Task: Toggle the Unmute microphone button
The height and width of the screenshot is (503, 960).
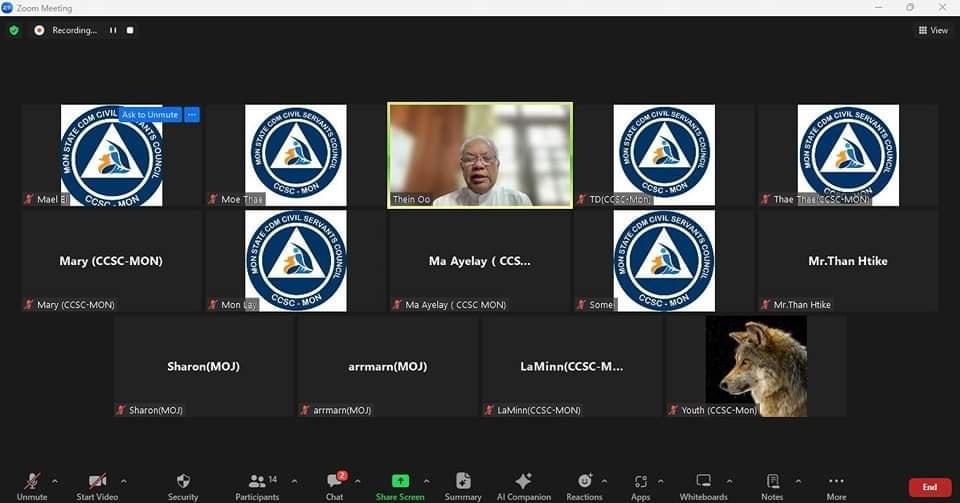Action: tap(32, 486)
